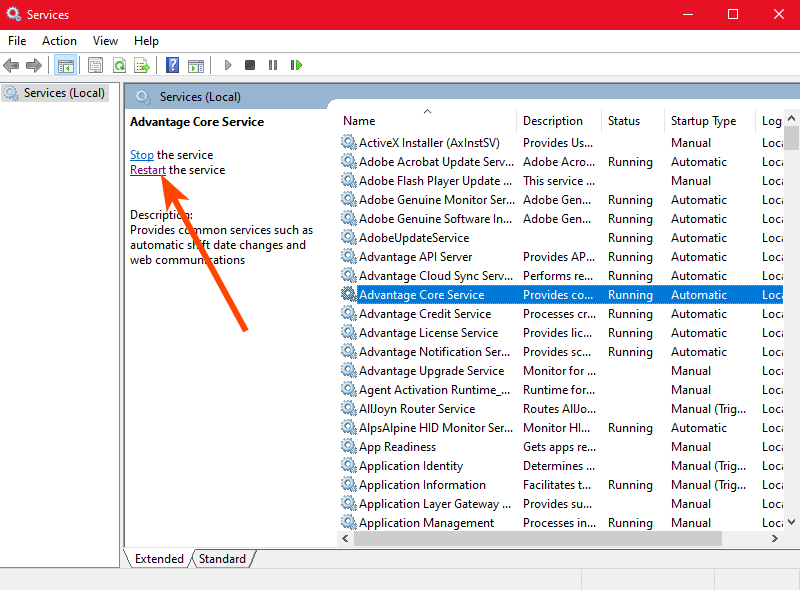This screenshot has width=800, height=590.
Task: Select Agent Activation Runtime row
Action: (x=561, y=389)
